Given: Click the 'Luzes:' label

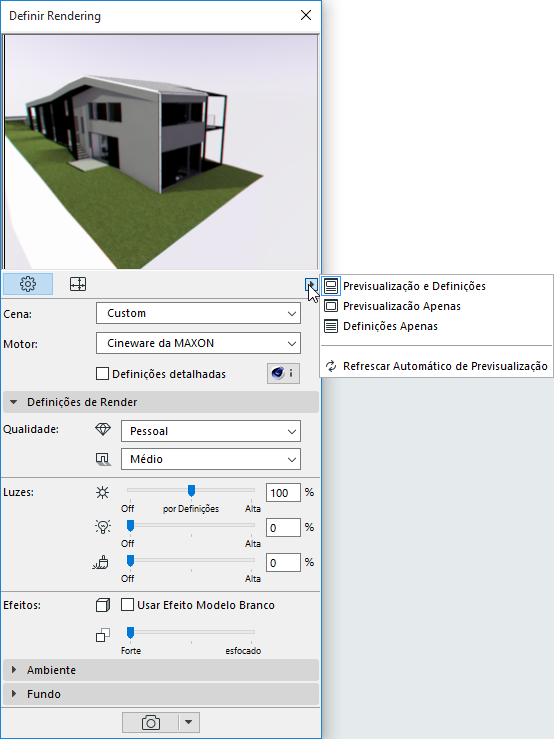Looking at the screenshot, I should 18,493.
